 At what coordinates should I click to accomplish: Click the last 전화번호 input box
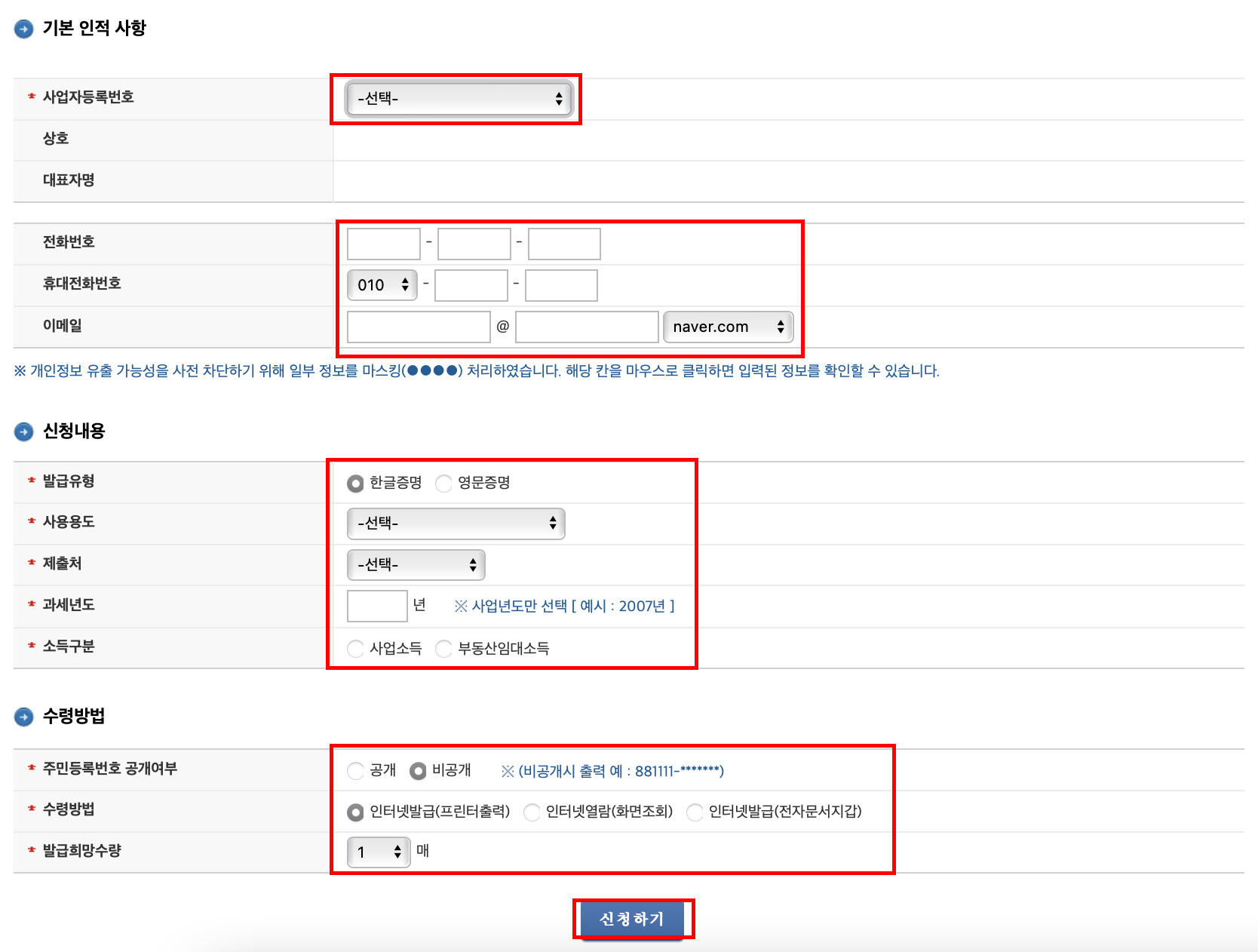tap(564, 244)
